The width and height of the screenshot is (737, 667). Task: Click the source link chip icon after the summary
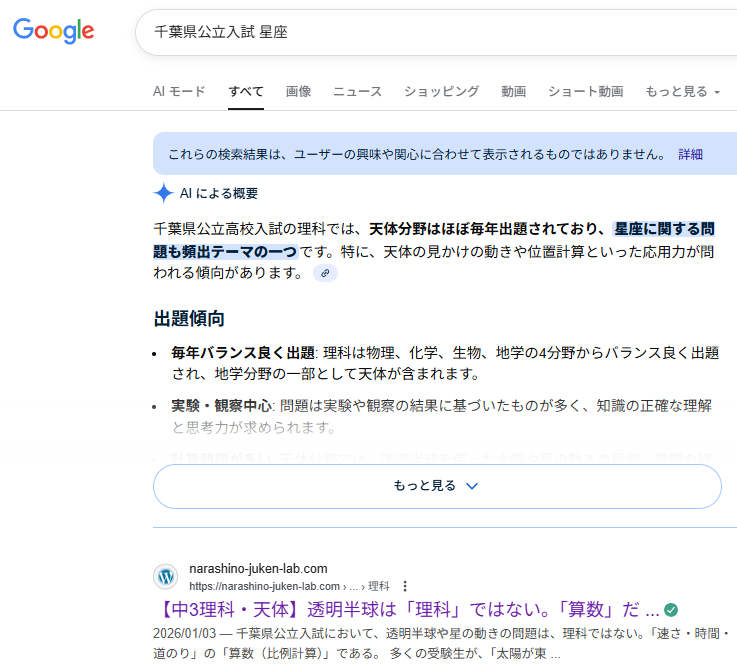[325, 273]
